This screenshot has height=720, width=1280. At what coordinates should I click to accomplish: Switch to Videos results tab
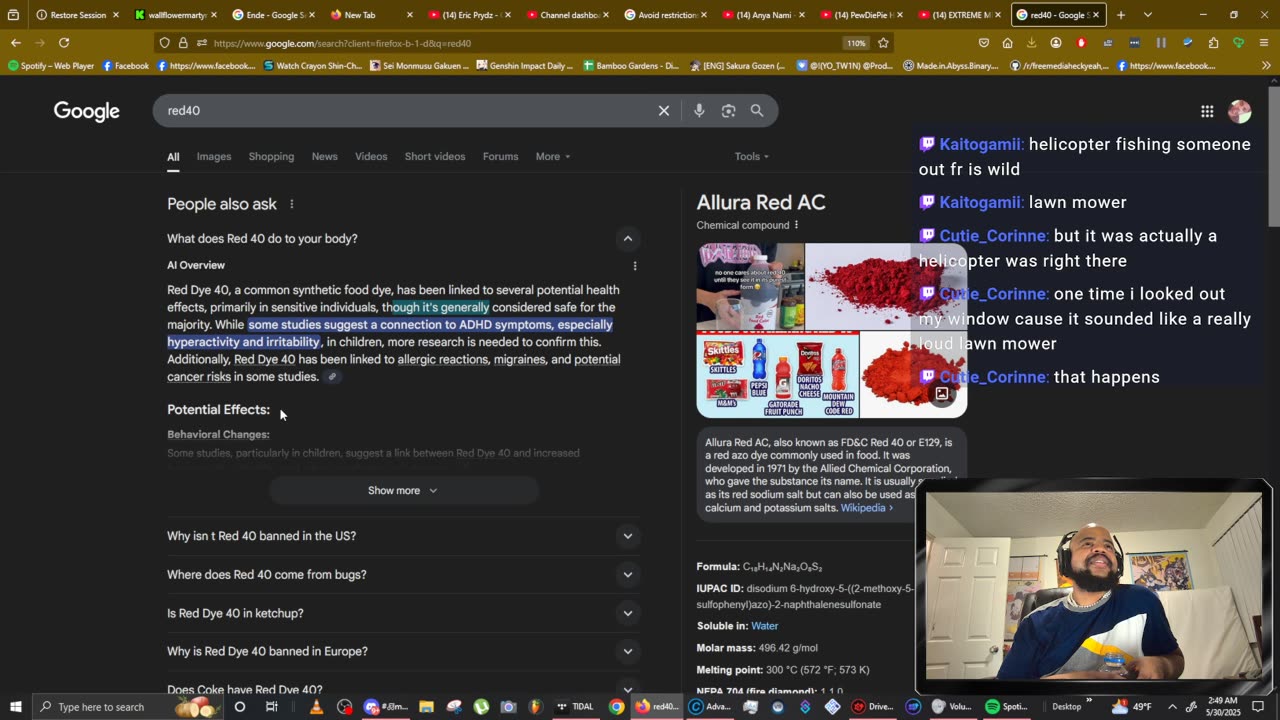click(x=371, y=157)
